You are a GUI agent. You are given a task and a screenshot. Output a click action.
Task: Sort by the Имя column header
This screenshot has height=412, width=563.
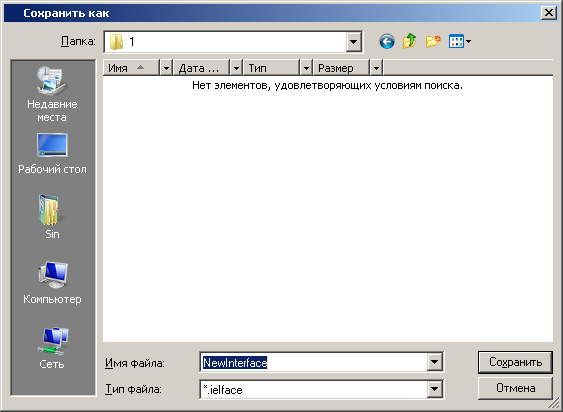(131, 68)
